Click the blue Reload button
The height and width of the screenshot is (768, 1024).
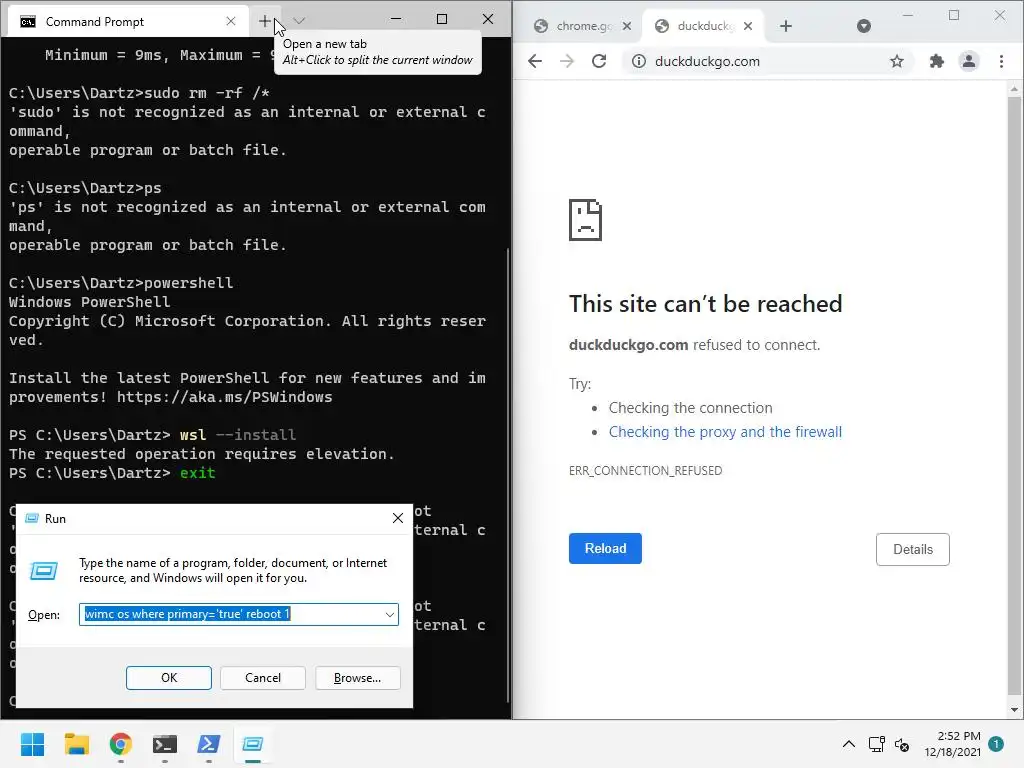(605, 549)
